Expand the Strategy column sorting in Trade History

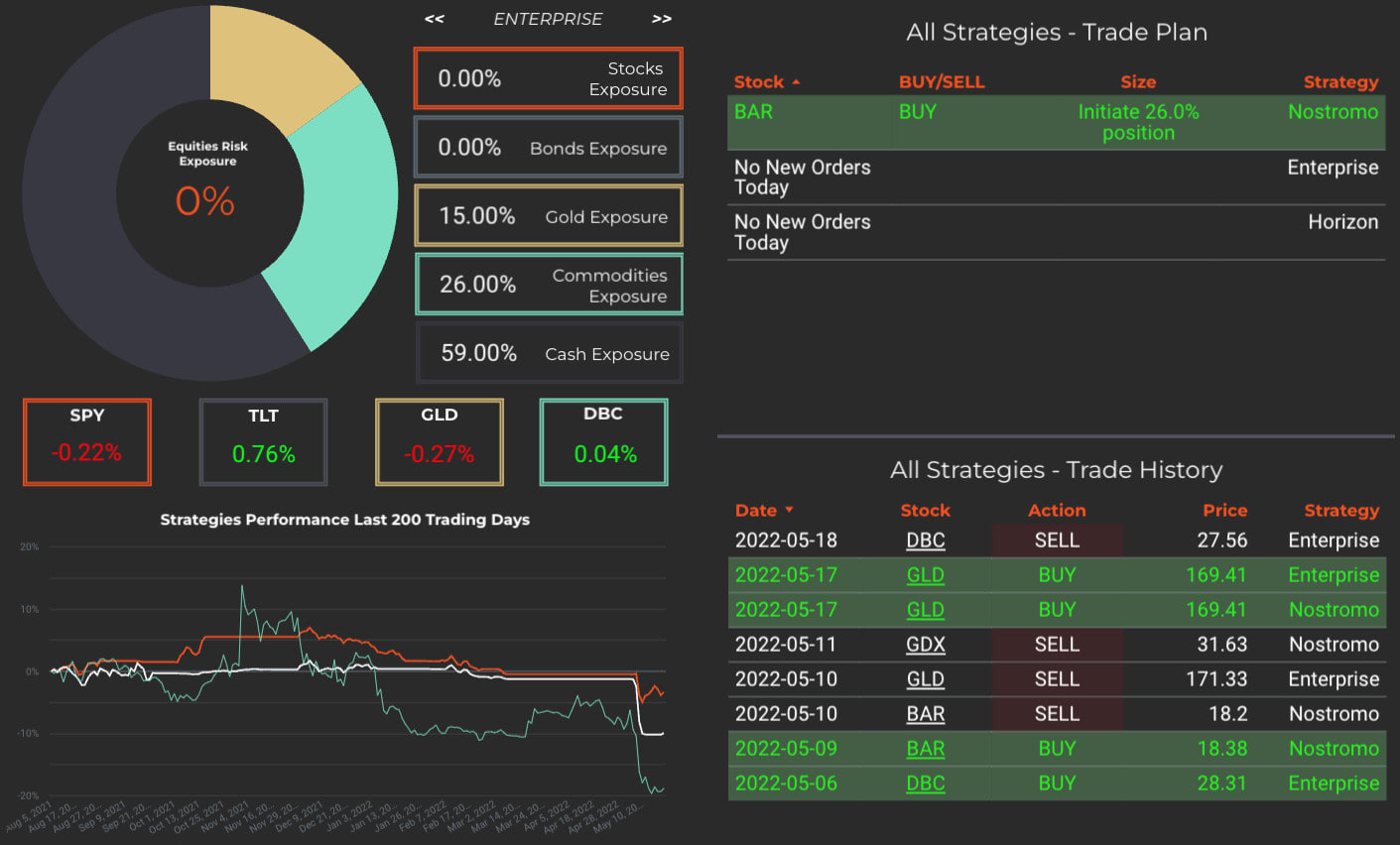click(1341, 510)
